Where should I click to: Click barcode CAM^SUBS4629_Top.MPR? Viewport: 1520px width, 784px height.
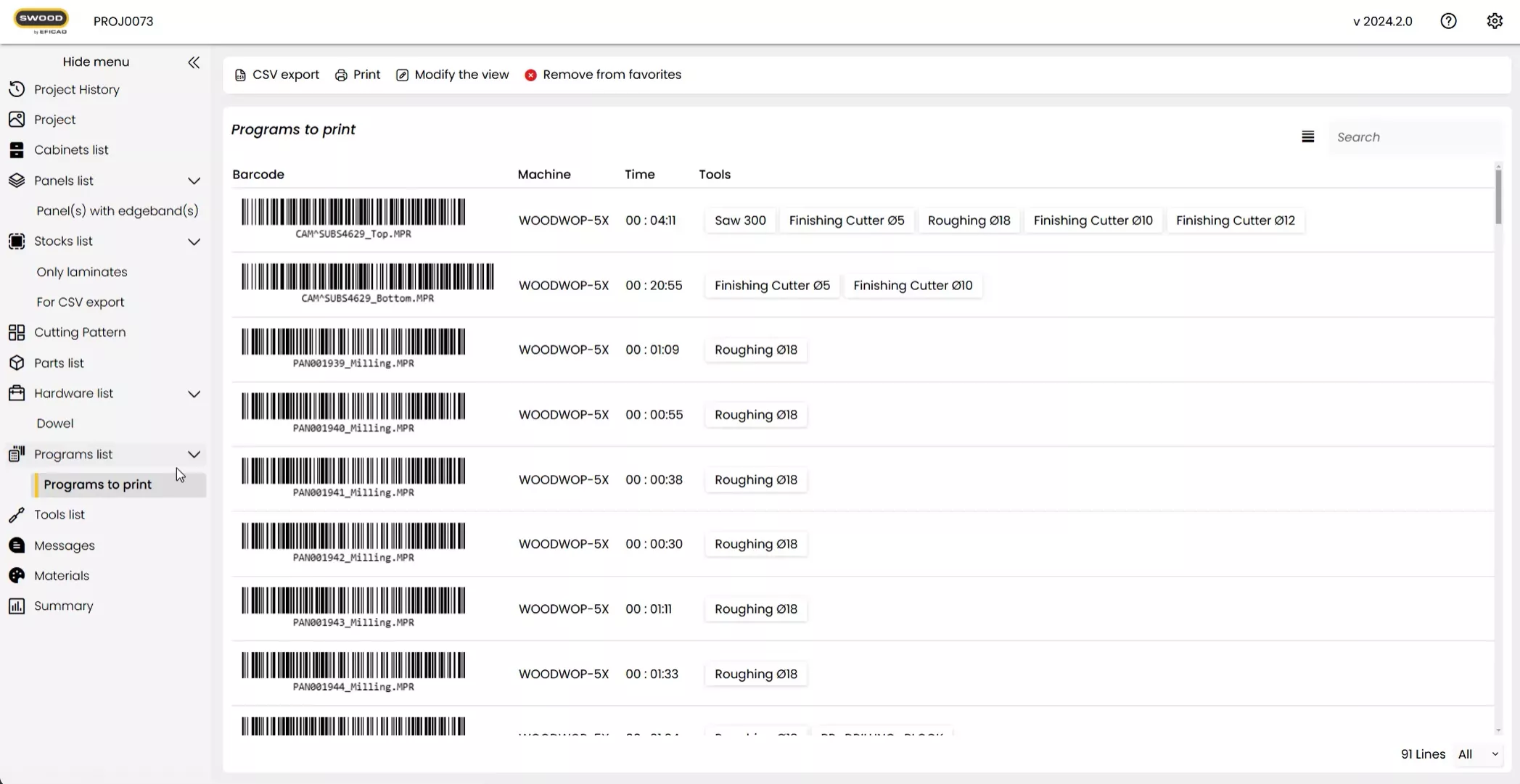click(x=353, y=218)
